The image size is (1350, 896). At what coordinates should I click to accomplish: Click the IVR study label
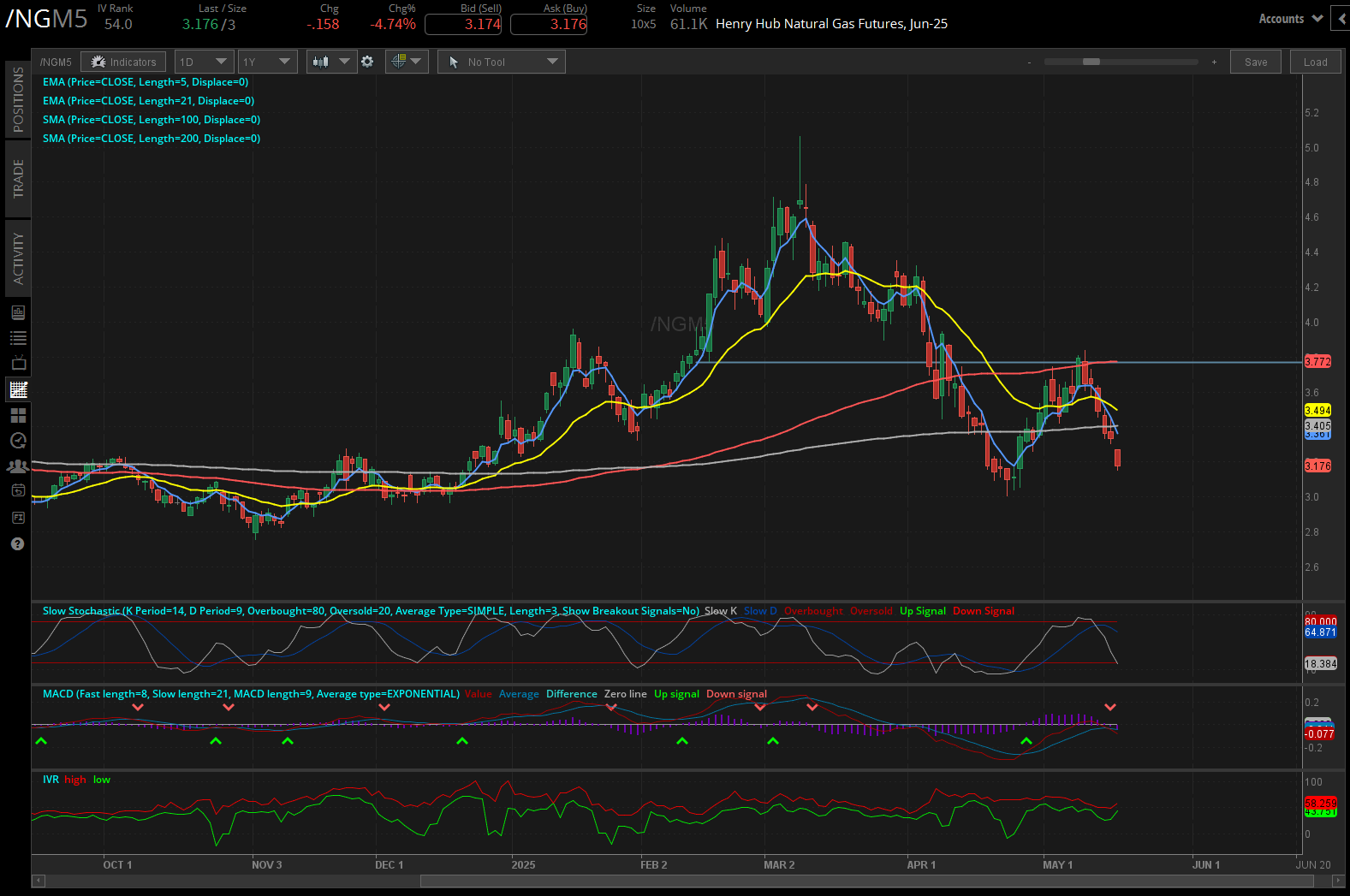(51, 780)
